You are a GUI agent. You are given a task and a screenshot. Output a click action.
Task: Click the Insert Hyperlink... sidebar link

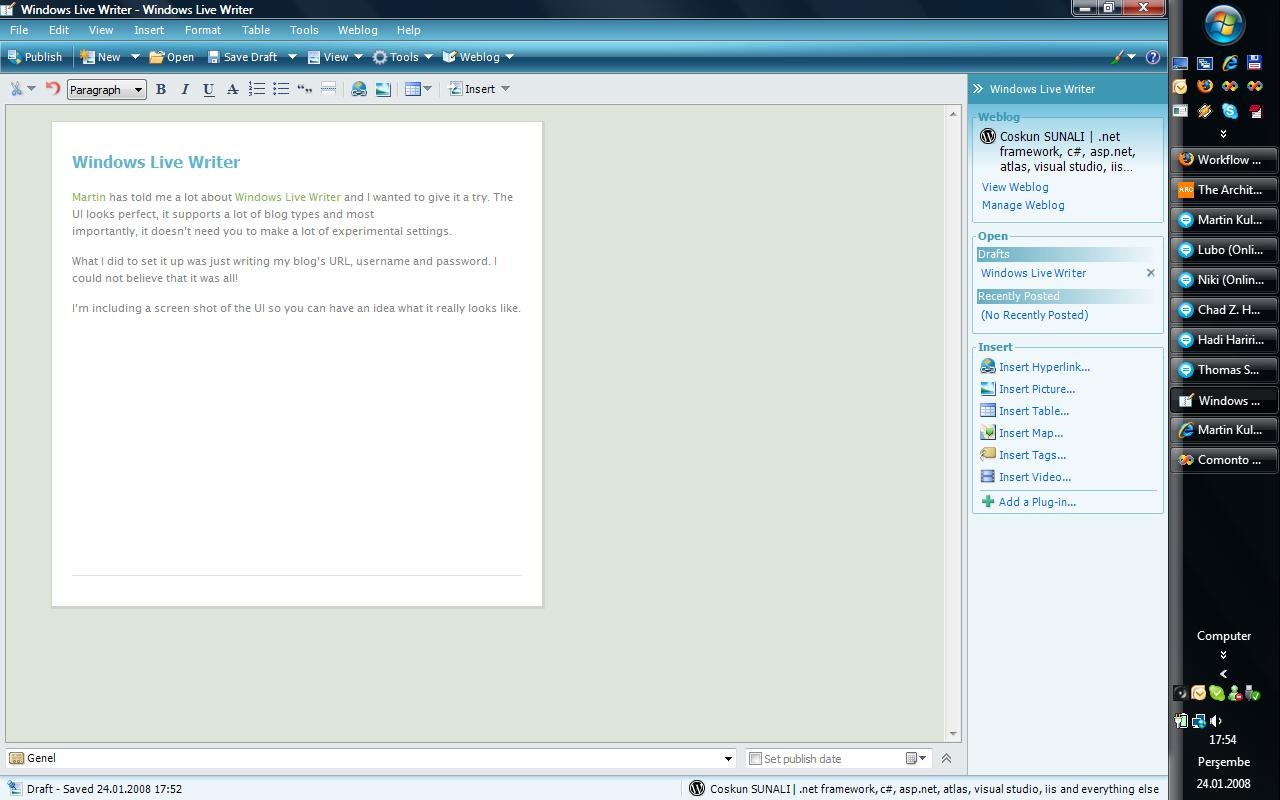coord(1044,367)
